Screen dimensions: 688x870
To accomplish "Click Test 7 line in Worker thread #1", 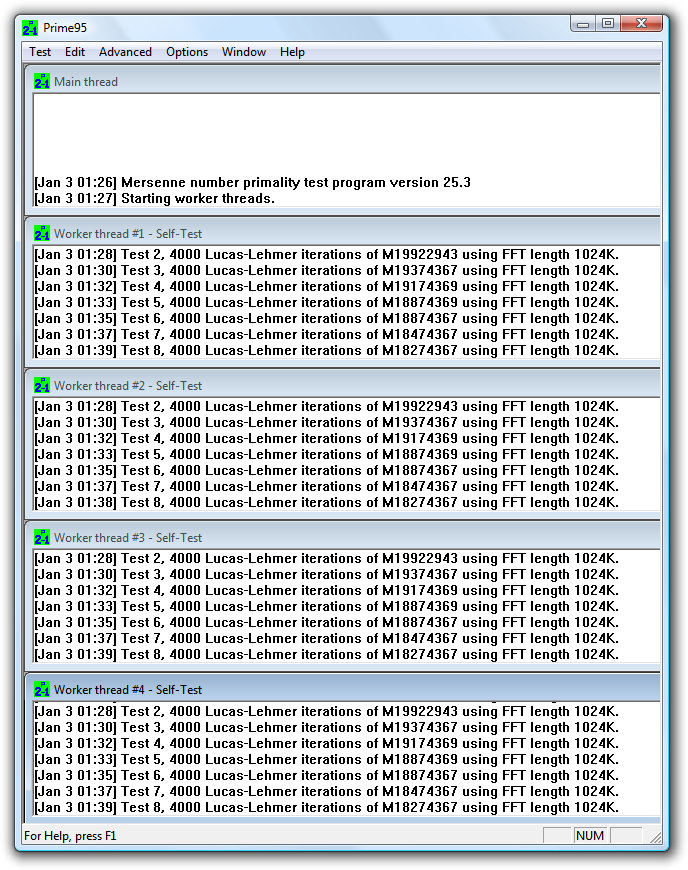I will [326, 335].
